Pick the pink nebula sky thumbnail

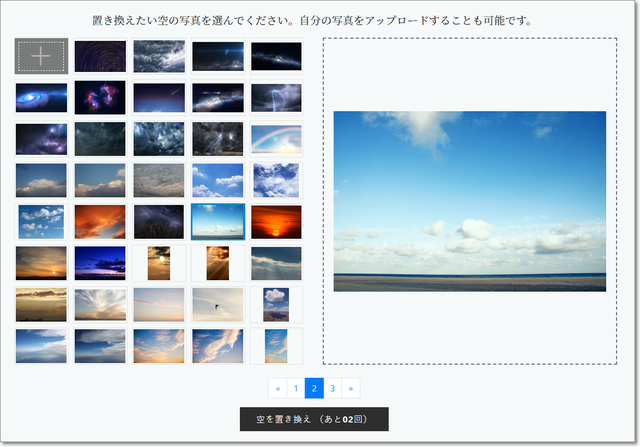(x=100, y=98)
